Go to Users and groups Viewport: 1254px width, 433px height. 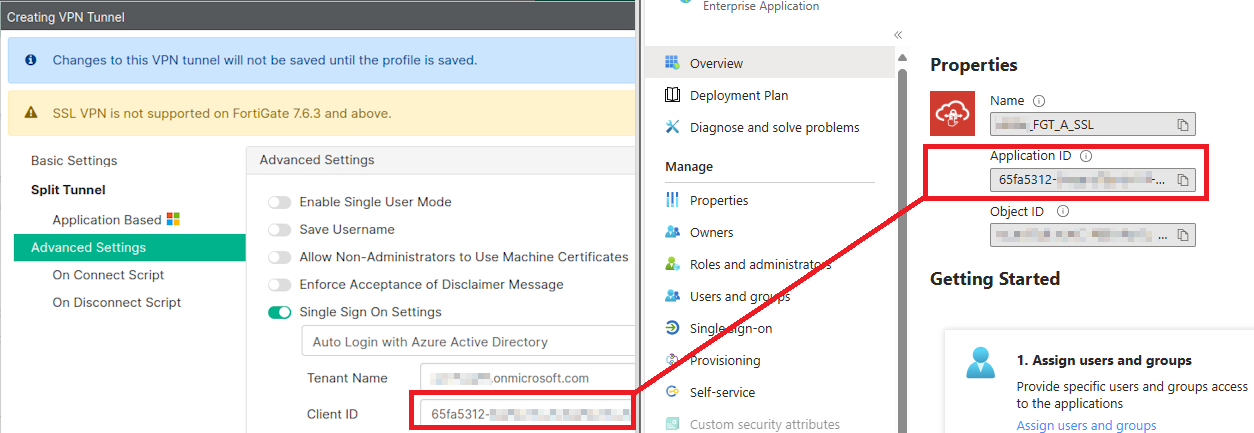739,297
